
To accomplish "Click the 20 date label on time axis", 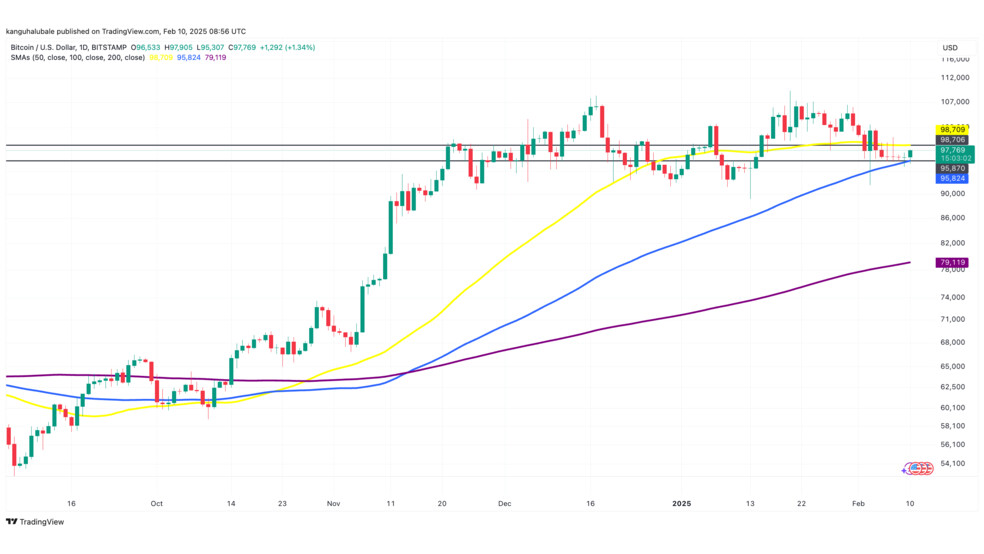I will 442,504.
